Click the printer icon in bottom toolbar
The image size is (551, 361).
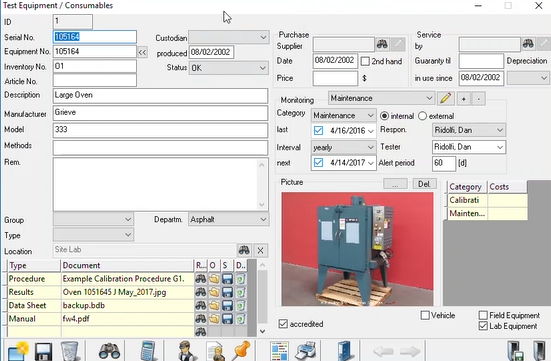point(305,351)
